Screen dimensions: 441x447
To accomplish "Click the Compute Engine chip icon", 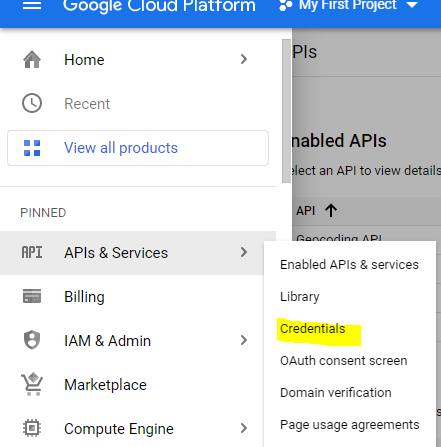I will pos(32,428).
